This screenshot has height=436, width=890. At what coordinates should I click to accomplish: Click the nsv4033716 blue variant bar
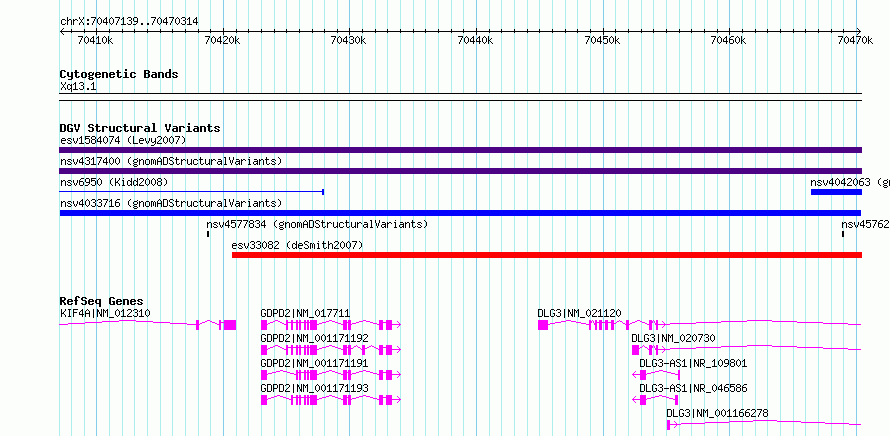(460, 213)
